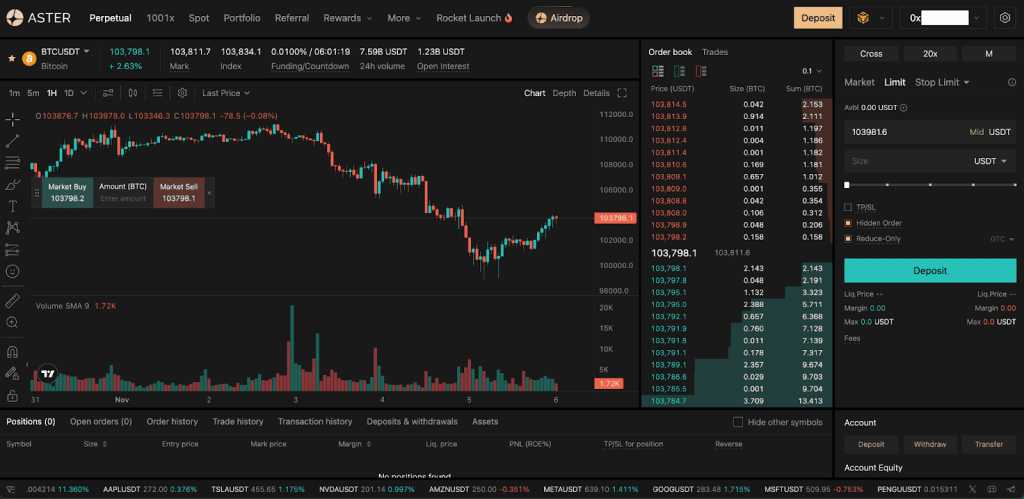Viewport: 1024px width, 499px height.
Task: Toggle fullscreen chart icon
Action: pyautogui.click(x=622, y=93)
